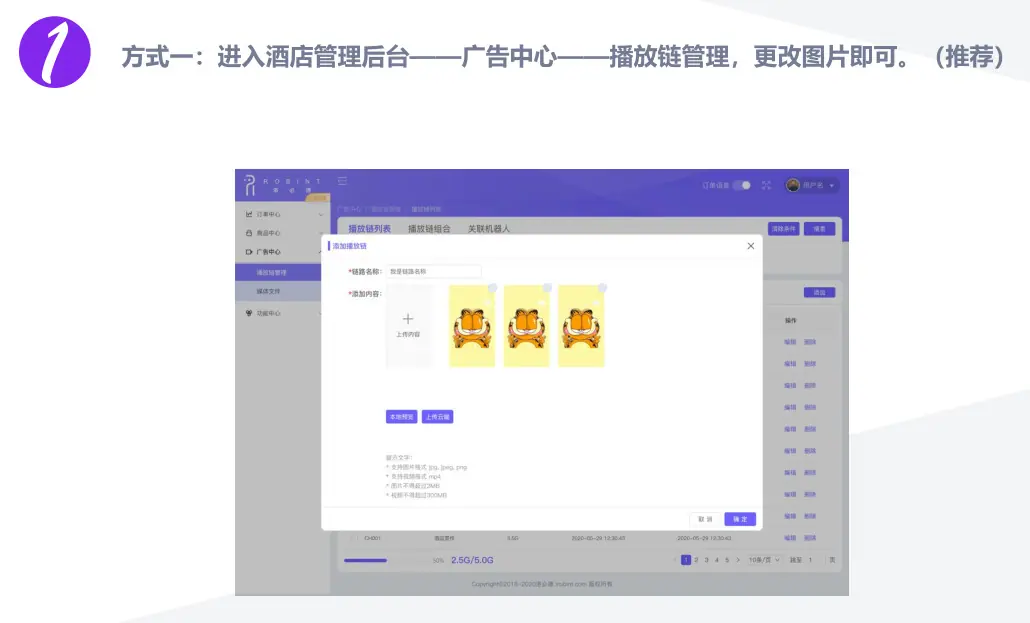Click the copyright footer text

click(x=541, y=584)
